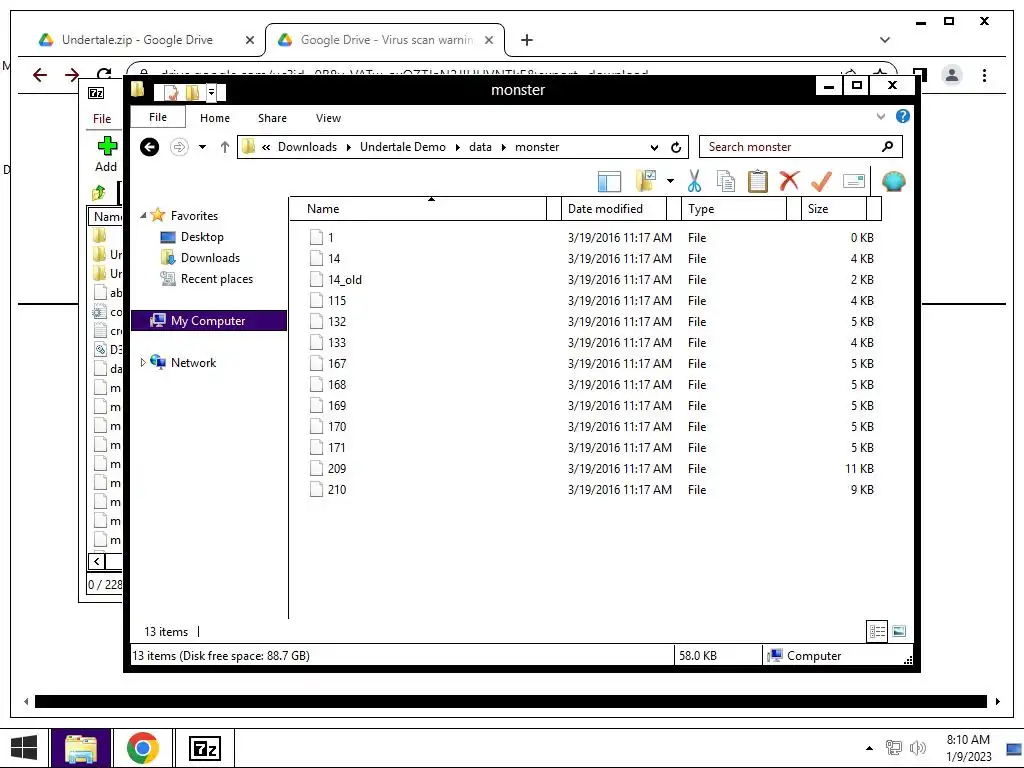Open the File ribbon tab

point(158,118)
